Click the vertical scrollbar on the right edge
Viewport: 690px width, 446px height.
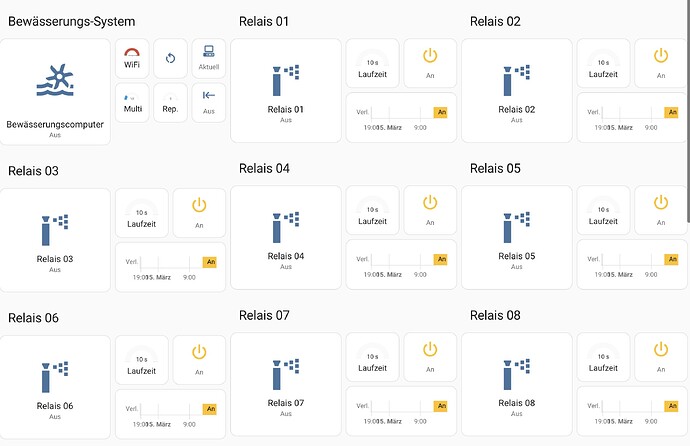pos(688,110)
